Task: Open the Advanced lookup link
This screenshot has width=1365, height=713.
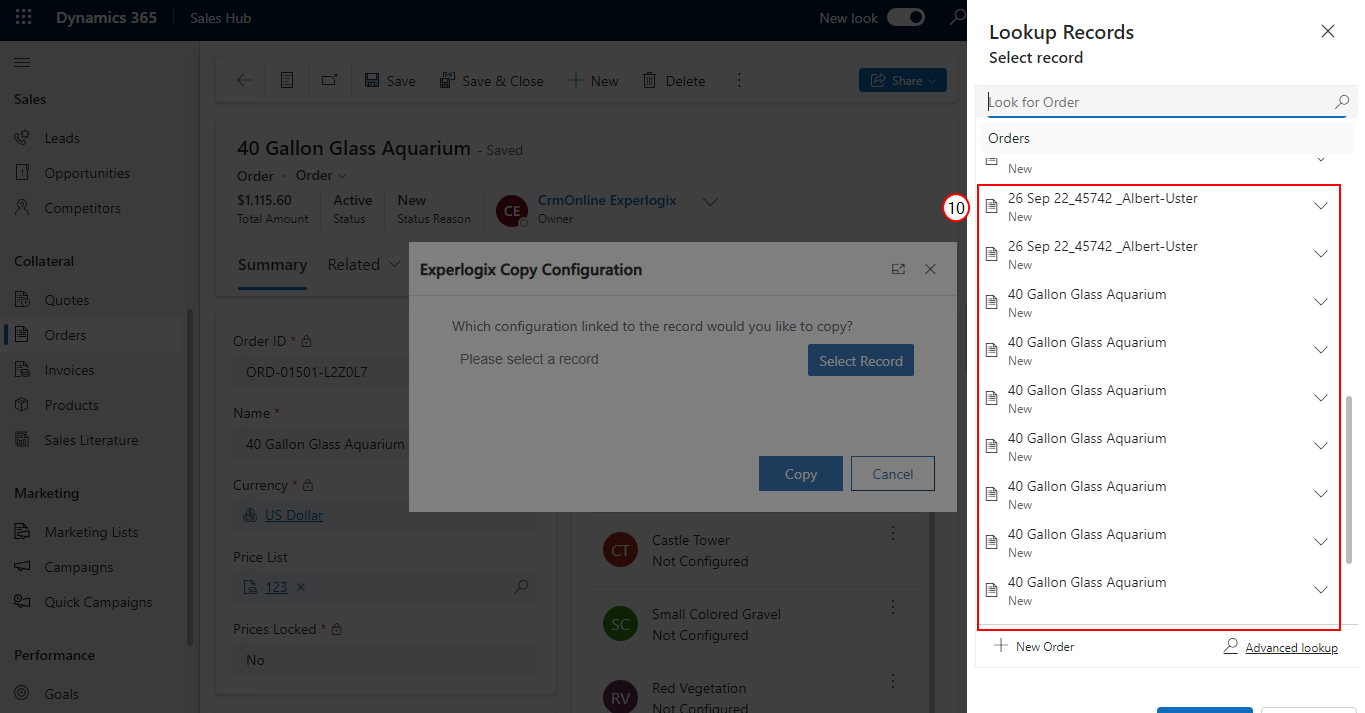Action: click(x=1291, y=648)
